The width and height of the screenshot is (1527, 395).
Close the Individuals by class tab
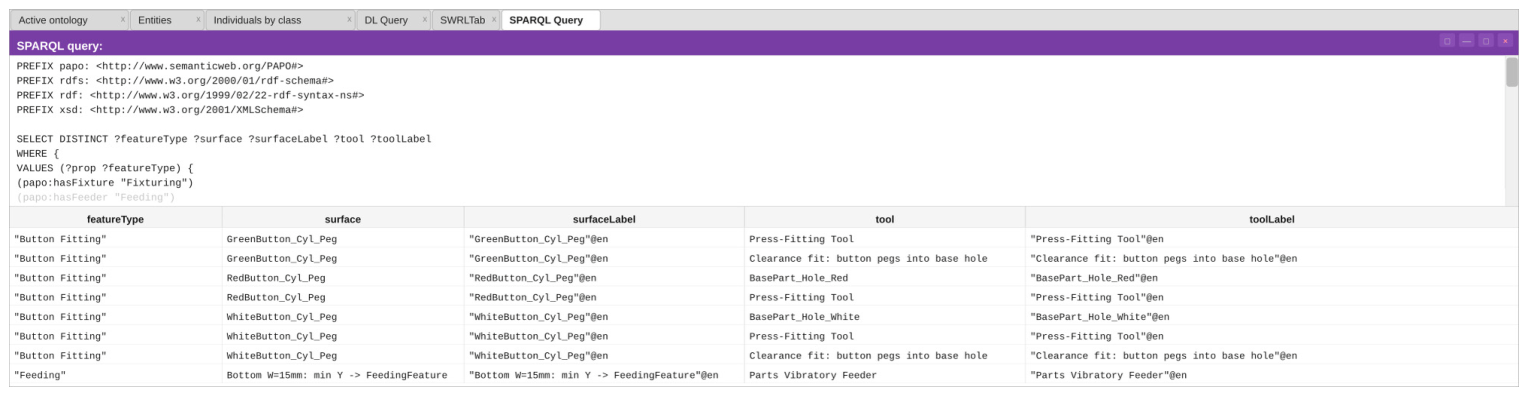[x=349, y=20]
